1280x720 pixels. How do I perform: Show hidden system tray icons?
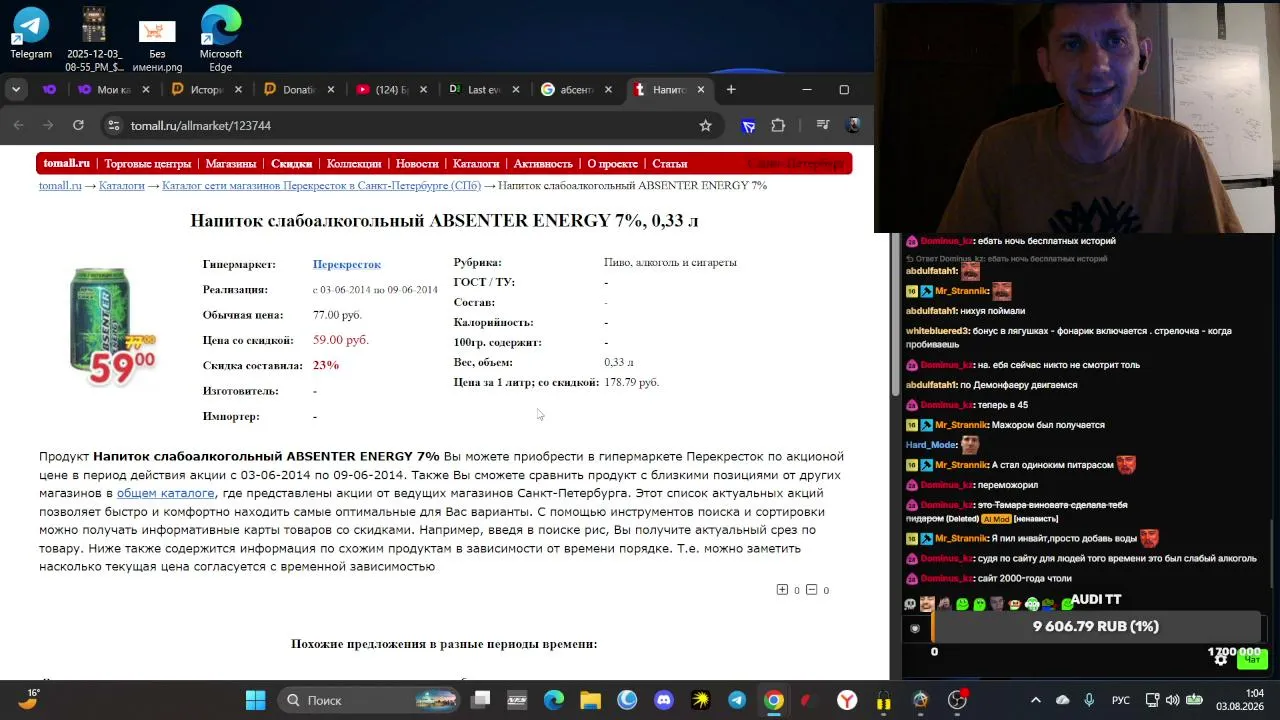click(1036, 700)
